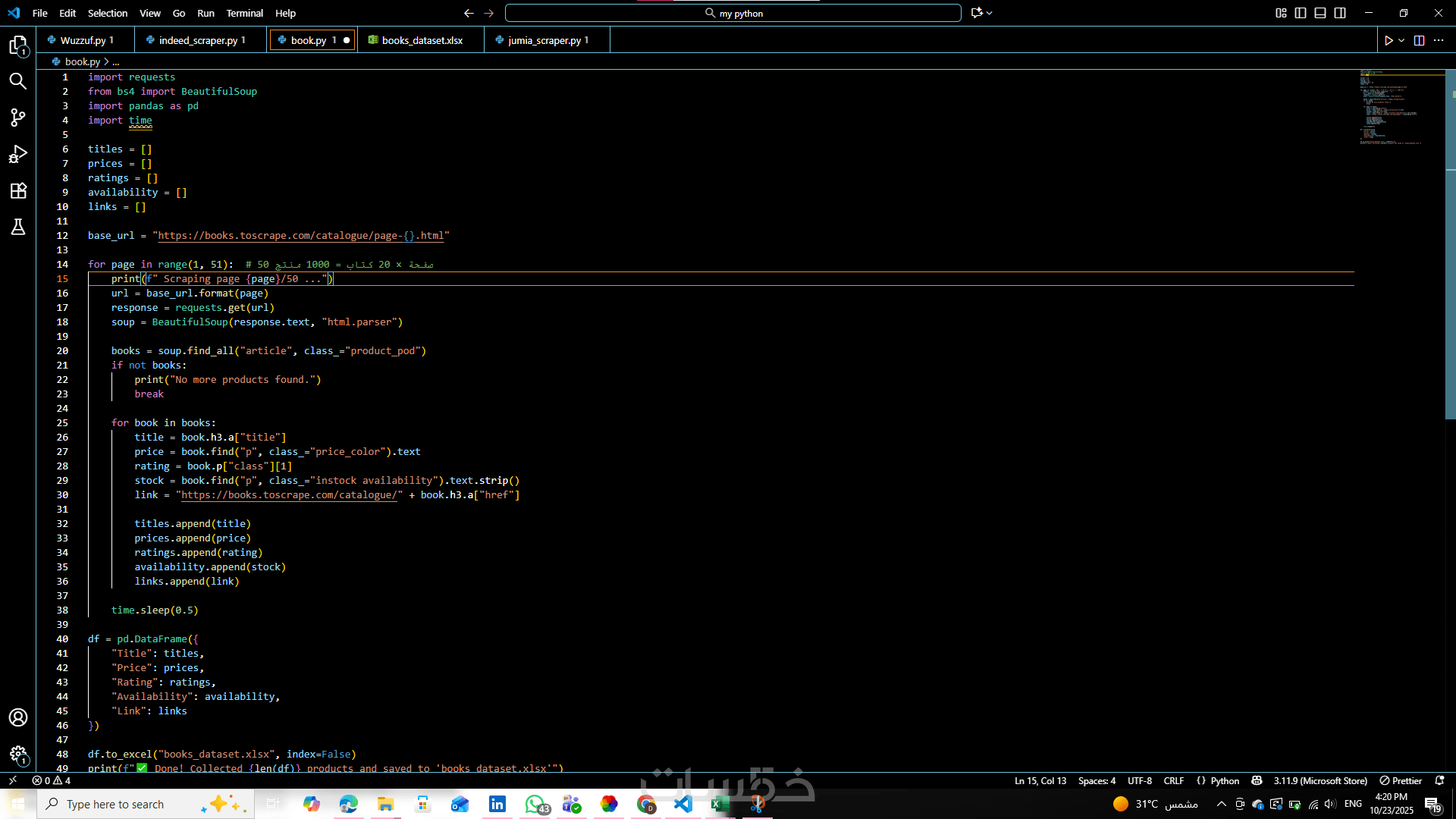Split the editor to the right
This screenshot has width=1456, height=819.
pos(1419,40)
